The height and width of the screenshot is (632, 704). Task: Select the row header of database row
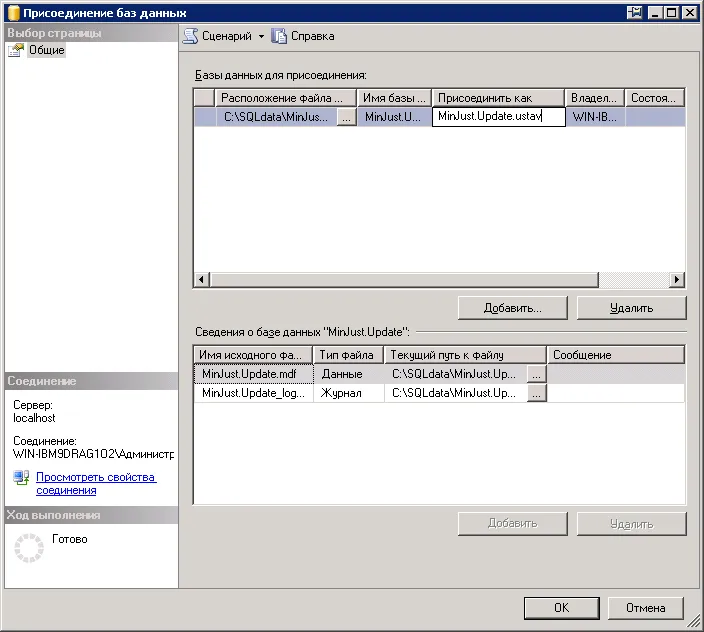tap(205, 117)
